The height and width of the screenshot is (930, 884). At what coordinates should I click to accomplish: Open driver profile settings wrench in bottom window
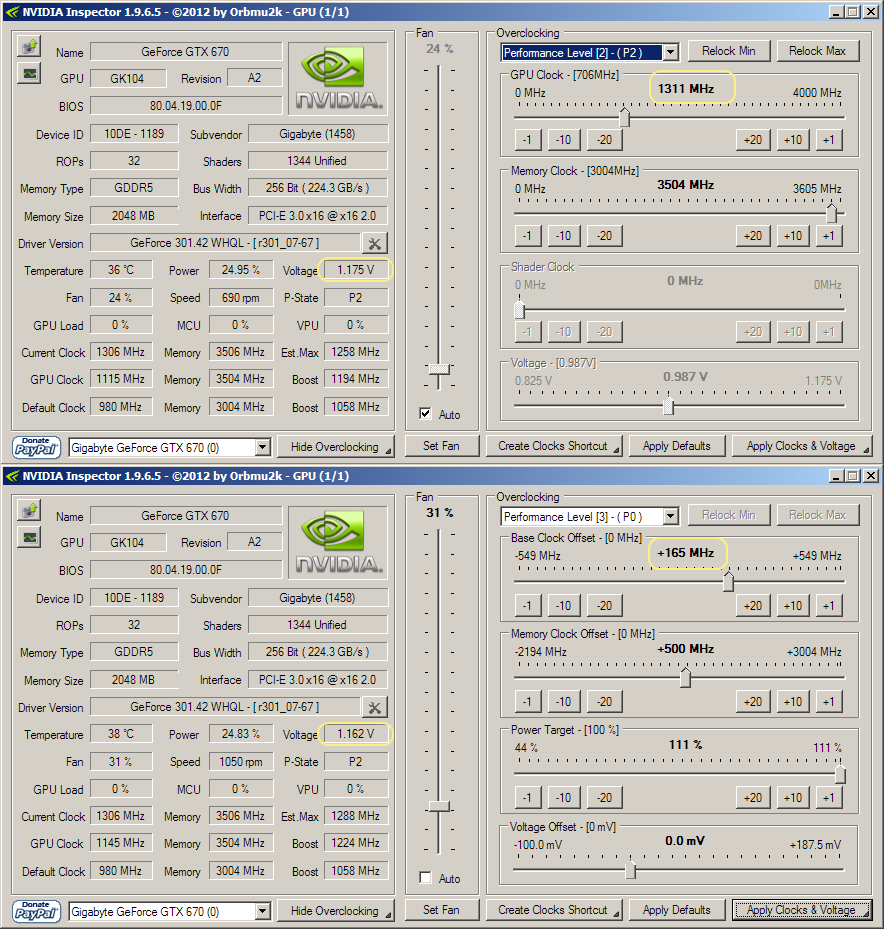(x=374, y=707)
